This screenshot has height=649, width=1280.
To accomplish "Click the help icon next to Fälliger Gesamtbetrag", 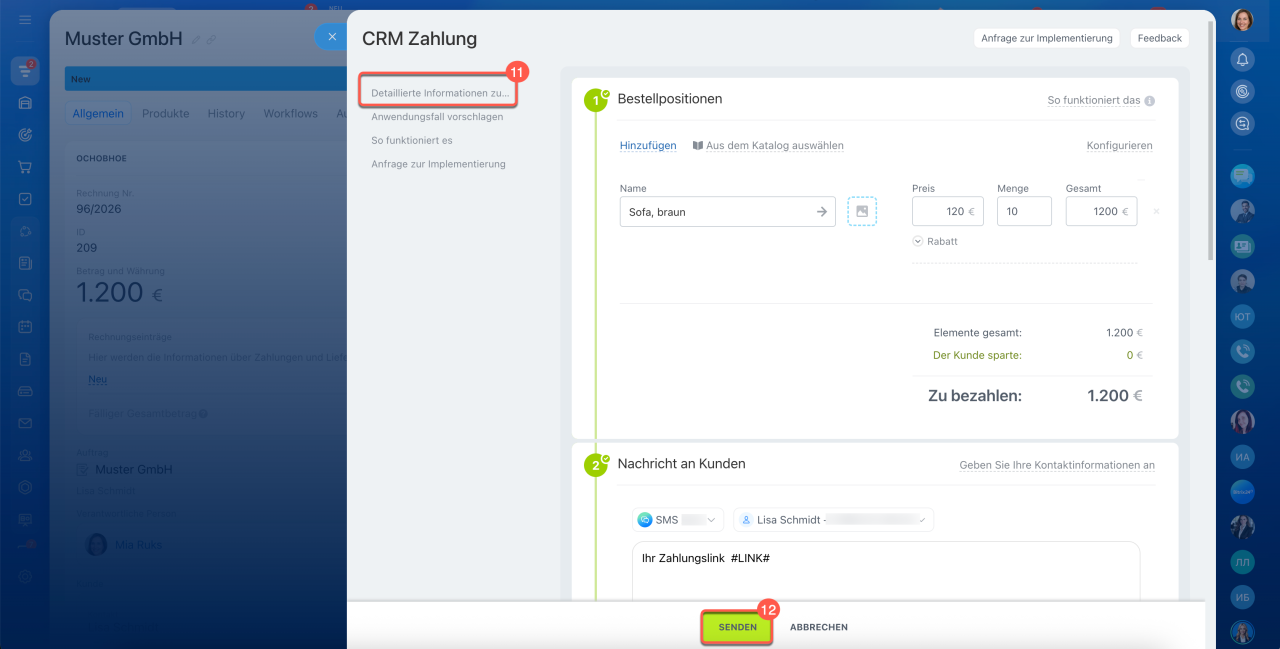I will [203, 413].
